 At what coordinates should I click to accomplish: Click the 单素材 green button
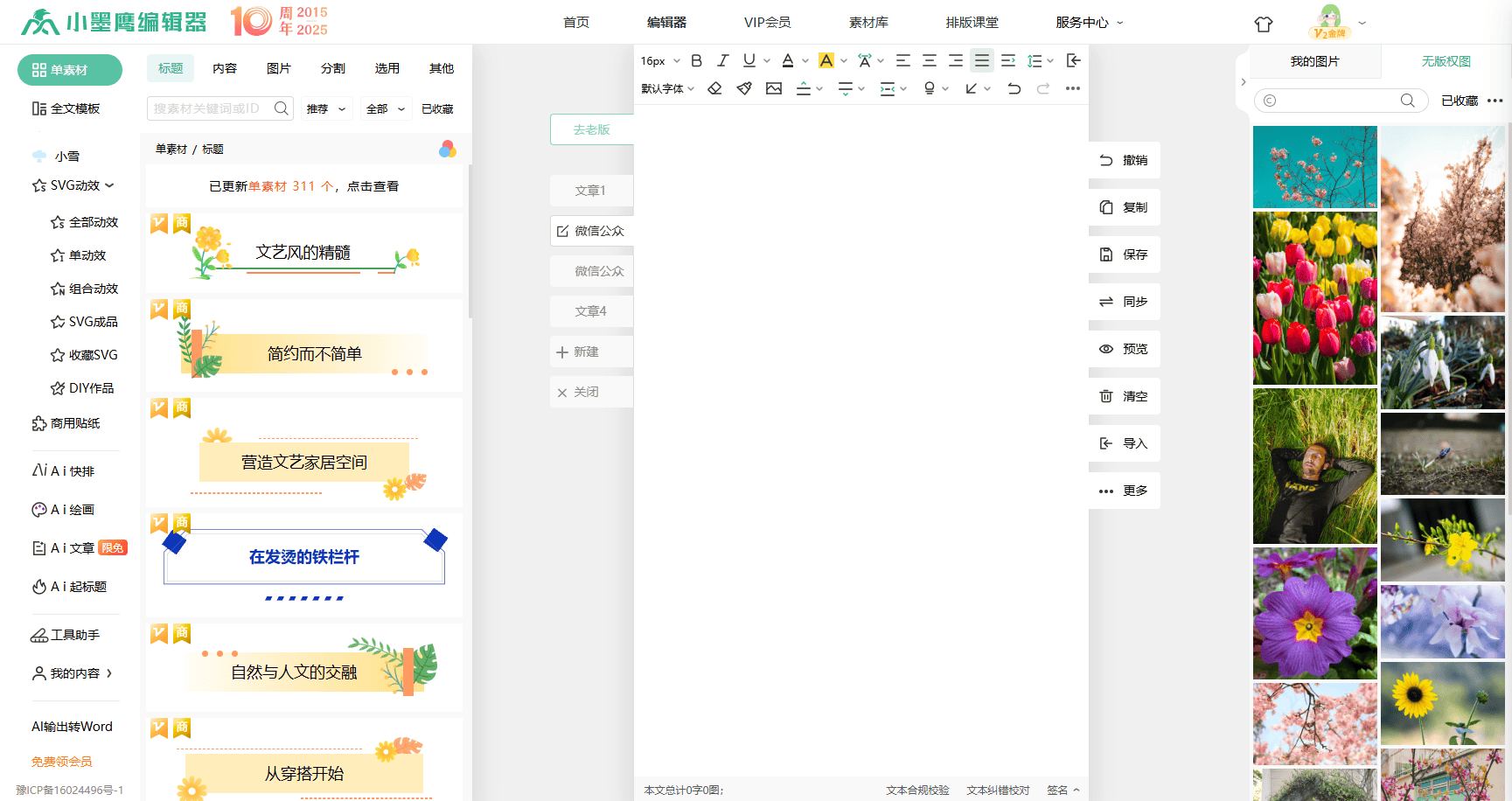pyautogui.click(x=70, y=70)
